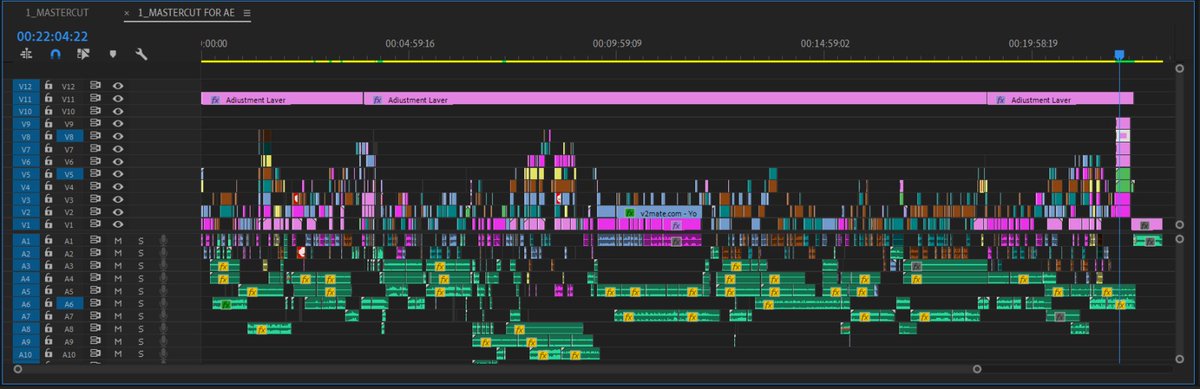Mute audio track A3

(x=118, y=266)
